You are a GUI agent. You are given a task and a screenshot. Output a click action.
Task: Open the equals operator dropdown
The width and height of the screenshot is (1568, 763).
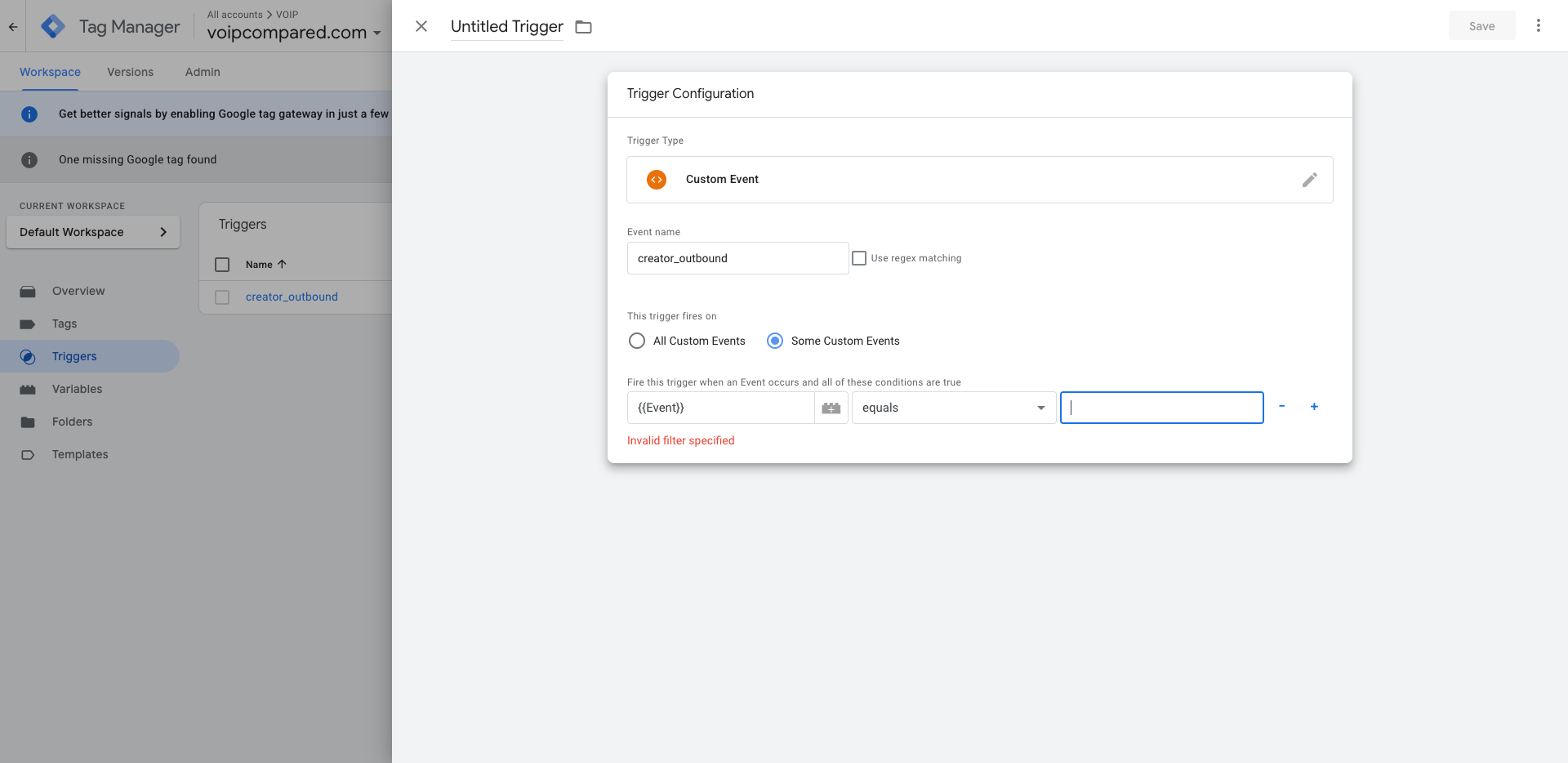953,408
